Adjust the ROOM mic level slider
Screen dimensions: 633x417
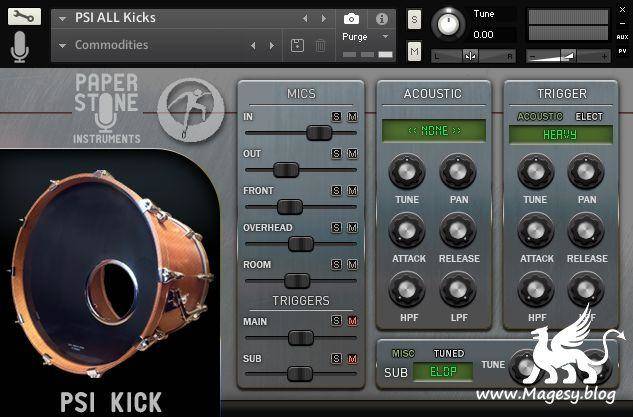[x=297, y=281]
